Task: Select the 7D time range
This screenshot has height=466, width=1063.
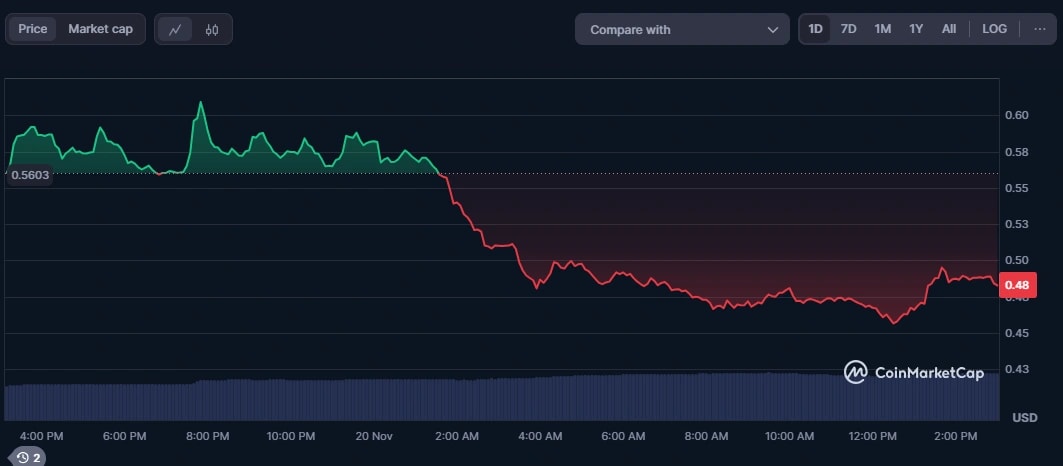Action: pos(848,29)
